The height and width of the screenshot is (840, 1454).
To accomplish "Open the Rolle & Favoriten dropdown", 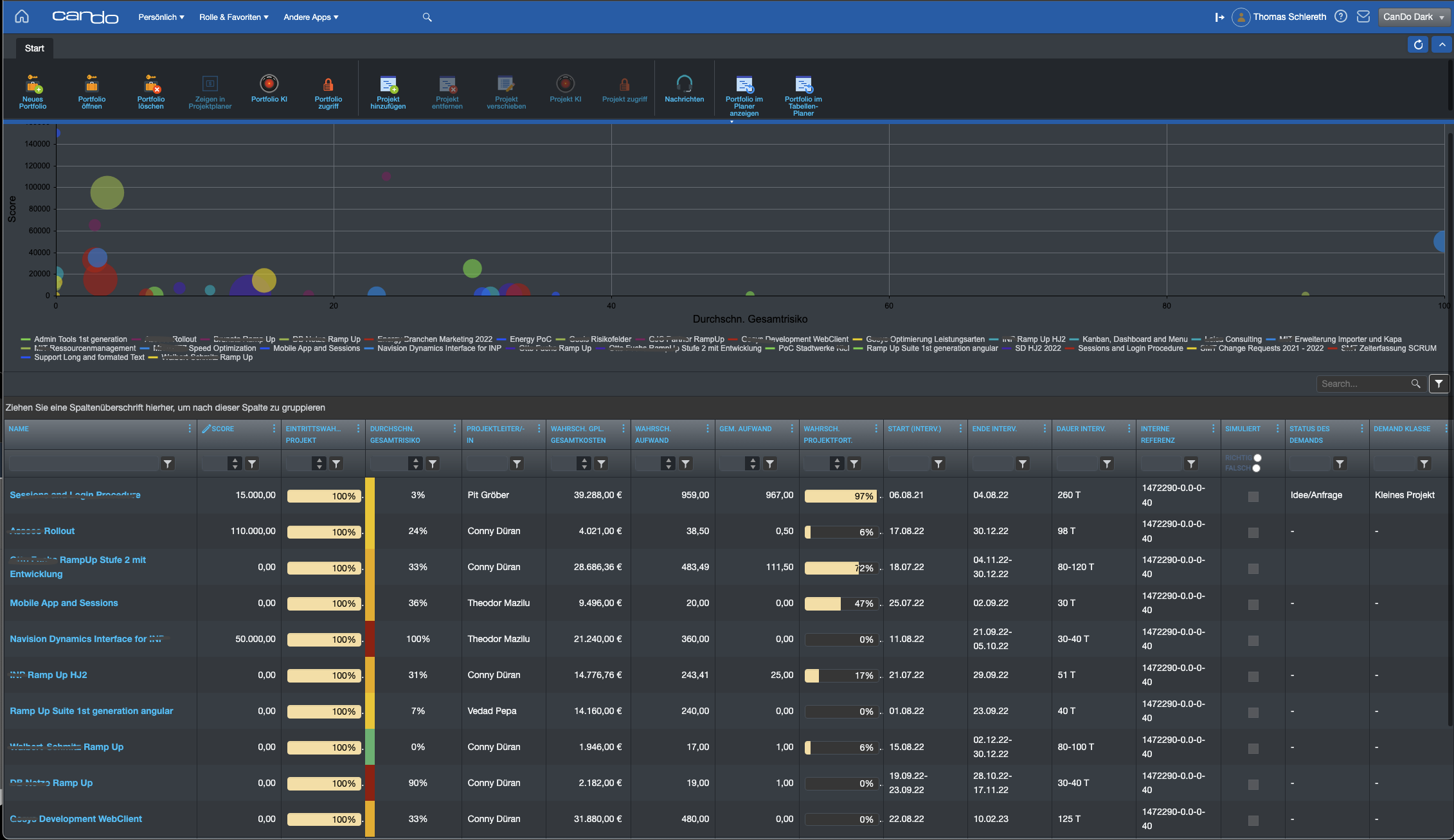I will [x=234, y=17].
